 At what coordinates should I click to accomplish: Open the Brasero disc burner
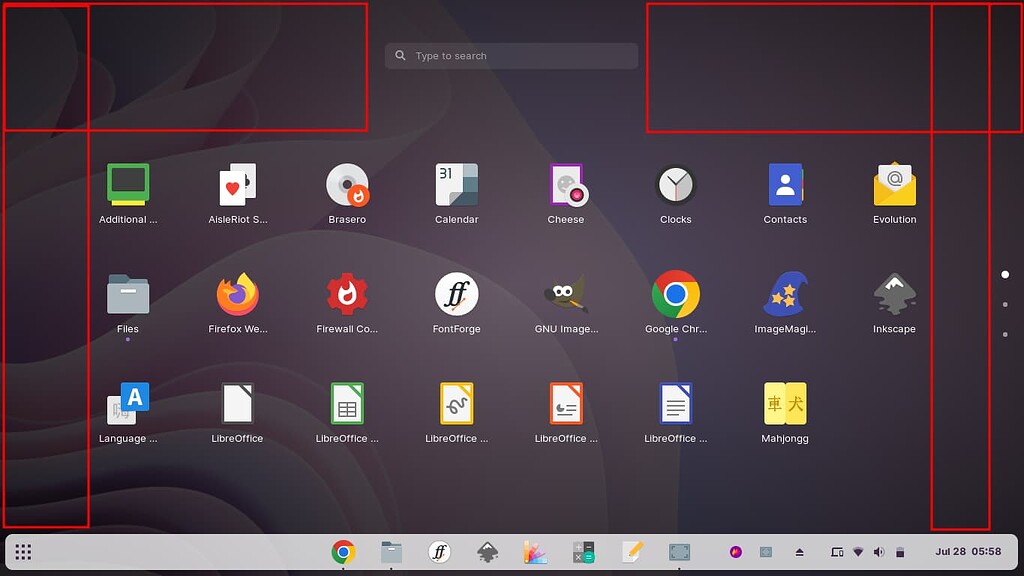tap(347, 185)
